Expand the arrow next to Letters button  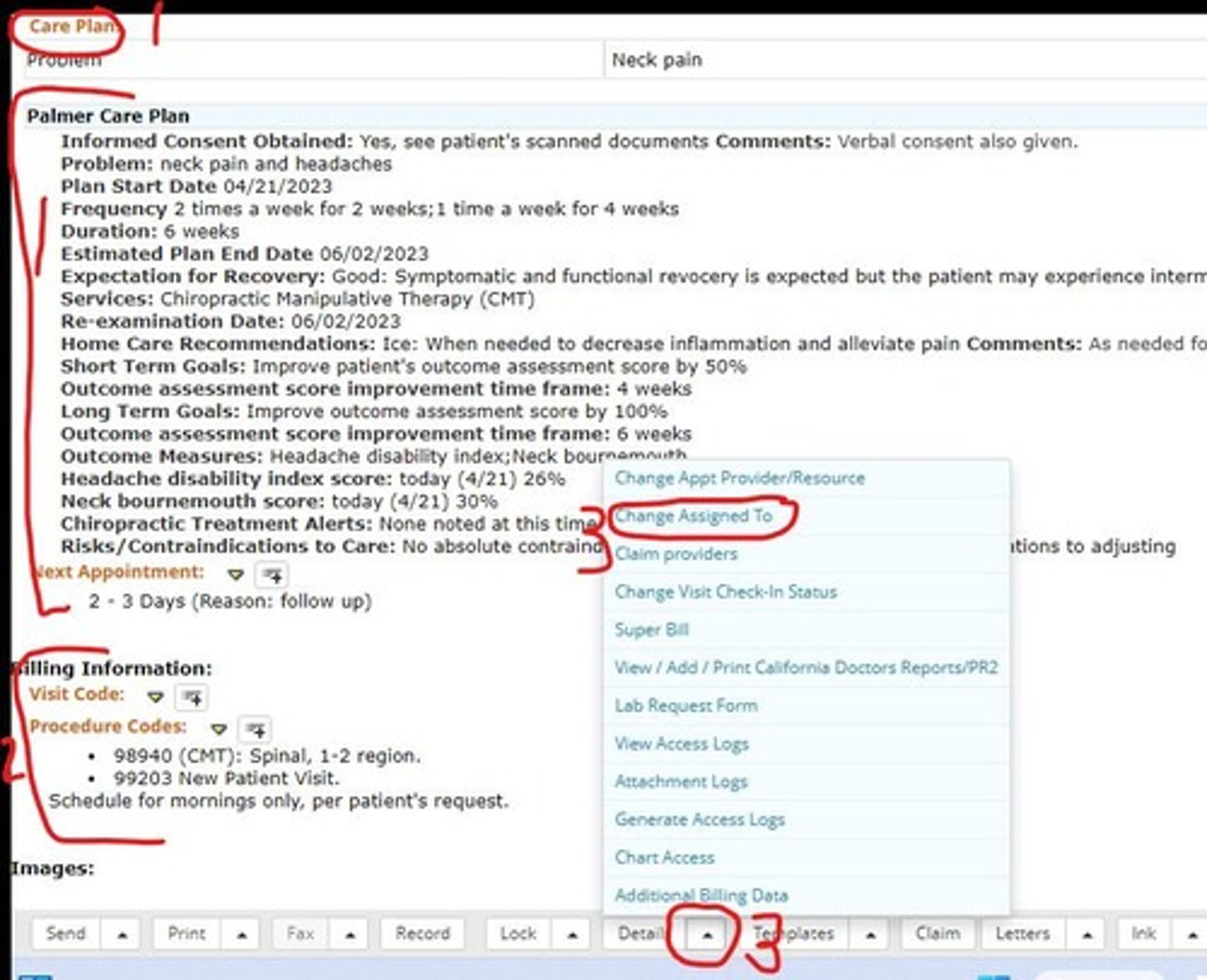coord(1087,935)
